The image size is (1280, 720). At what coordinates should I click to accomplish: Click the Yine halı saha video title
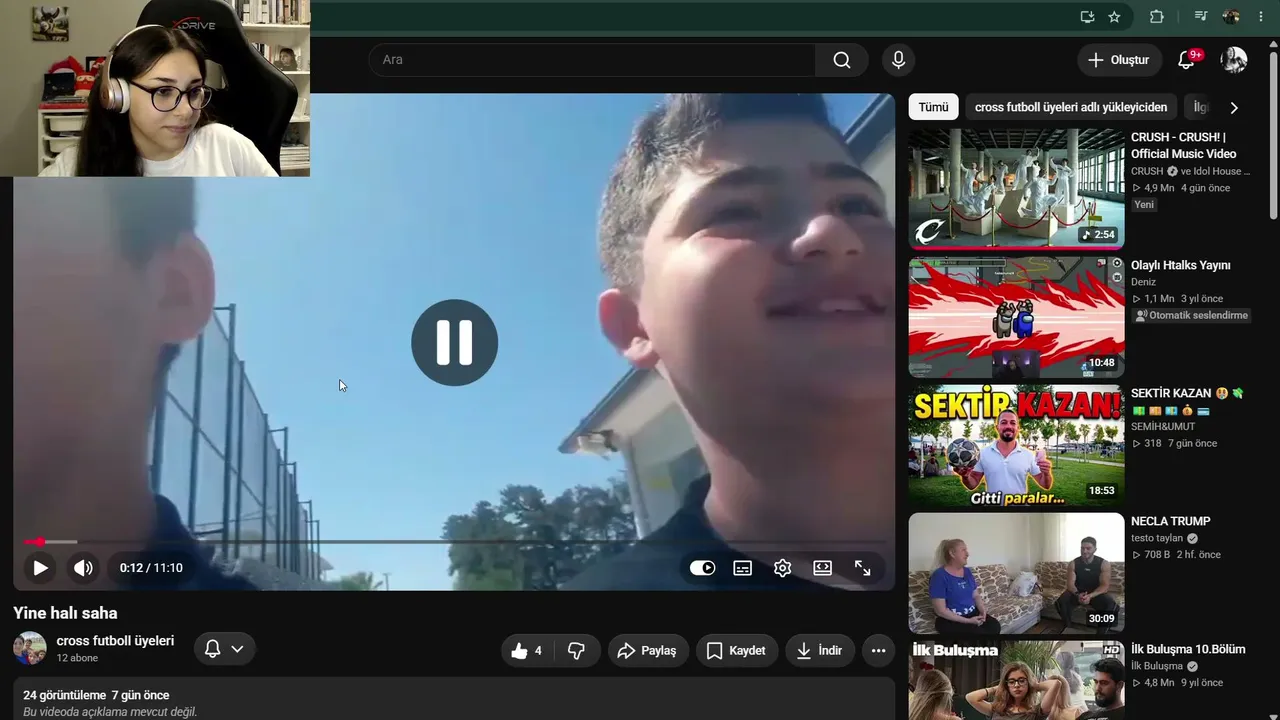coord(65,613)
